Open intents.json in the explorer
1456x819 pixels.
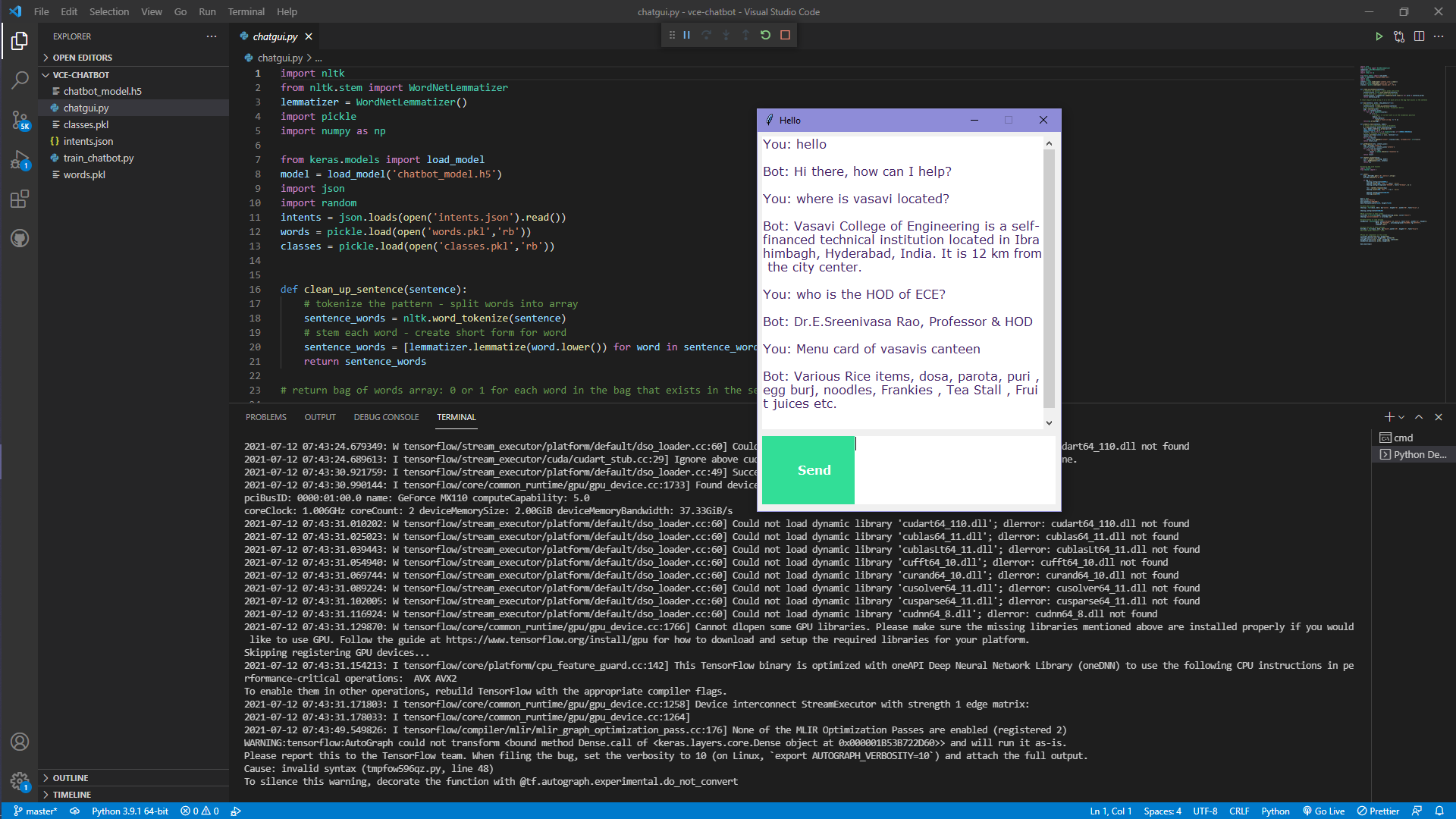pos(133,141)
